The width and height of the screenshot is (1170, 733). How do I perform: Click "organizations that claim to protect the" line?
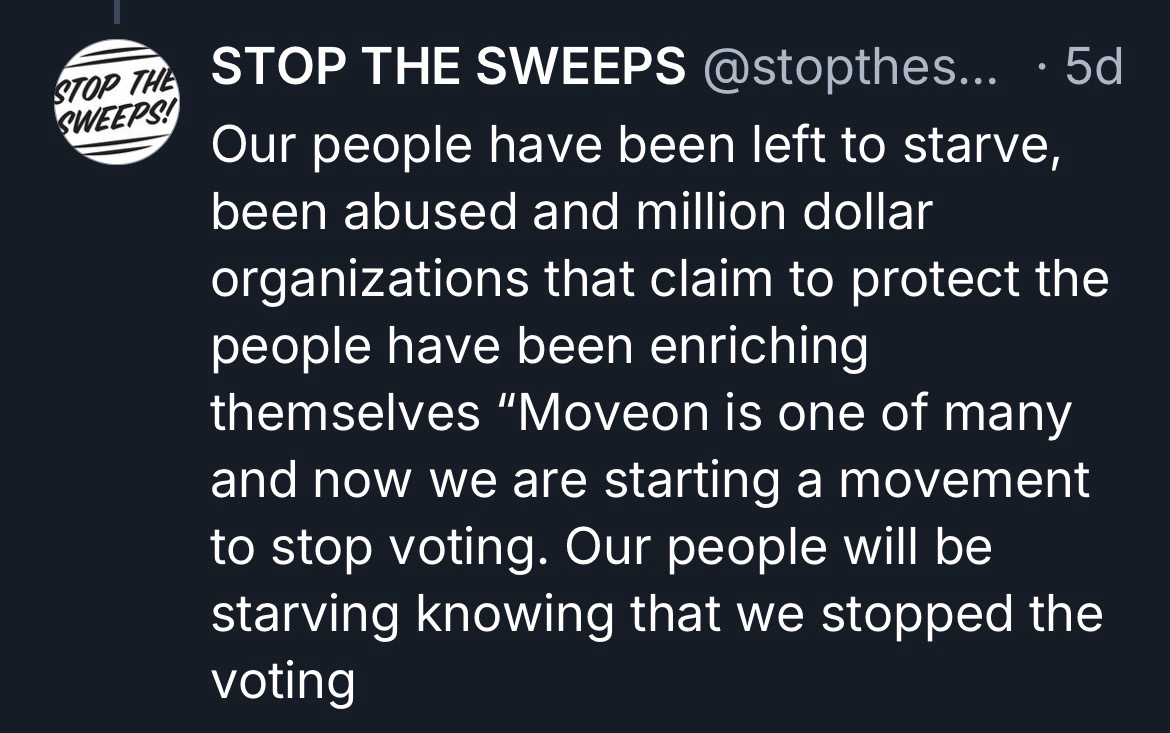pyautogui.click(x=660, y=280)
